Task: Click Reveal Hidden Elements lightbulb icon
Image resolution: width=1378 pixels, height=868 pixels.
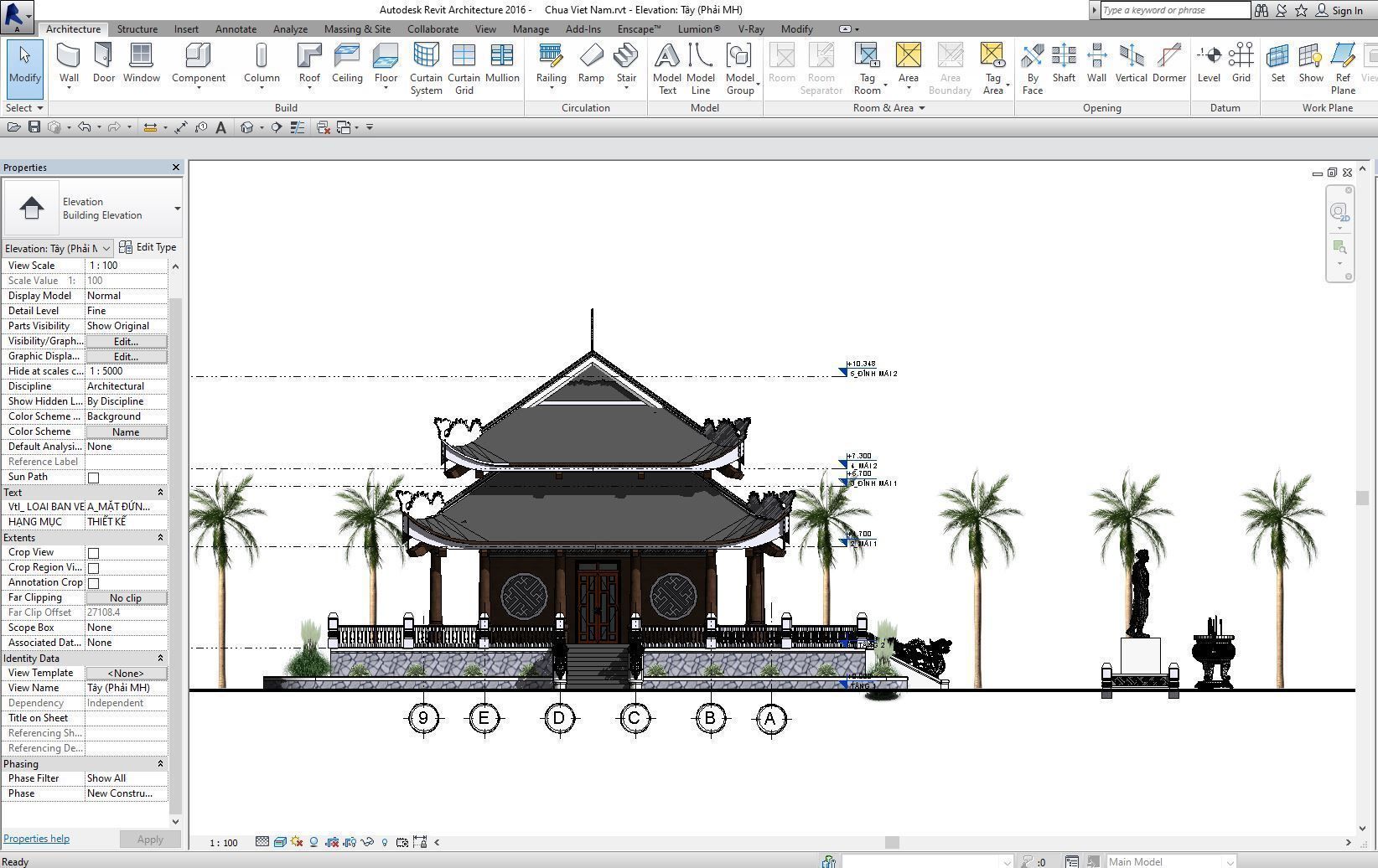Action: coord(385,842)
